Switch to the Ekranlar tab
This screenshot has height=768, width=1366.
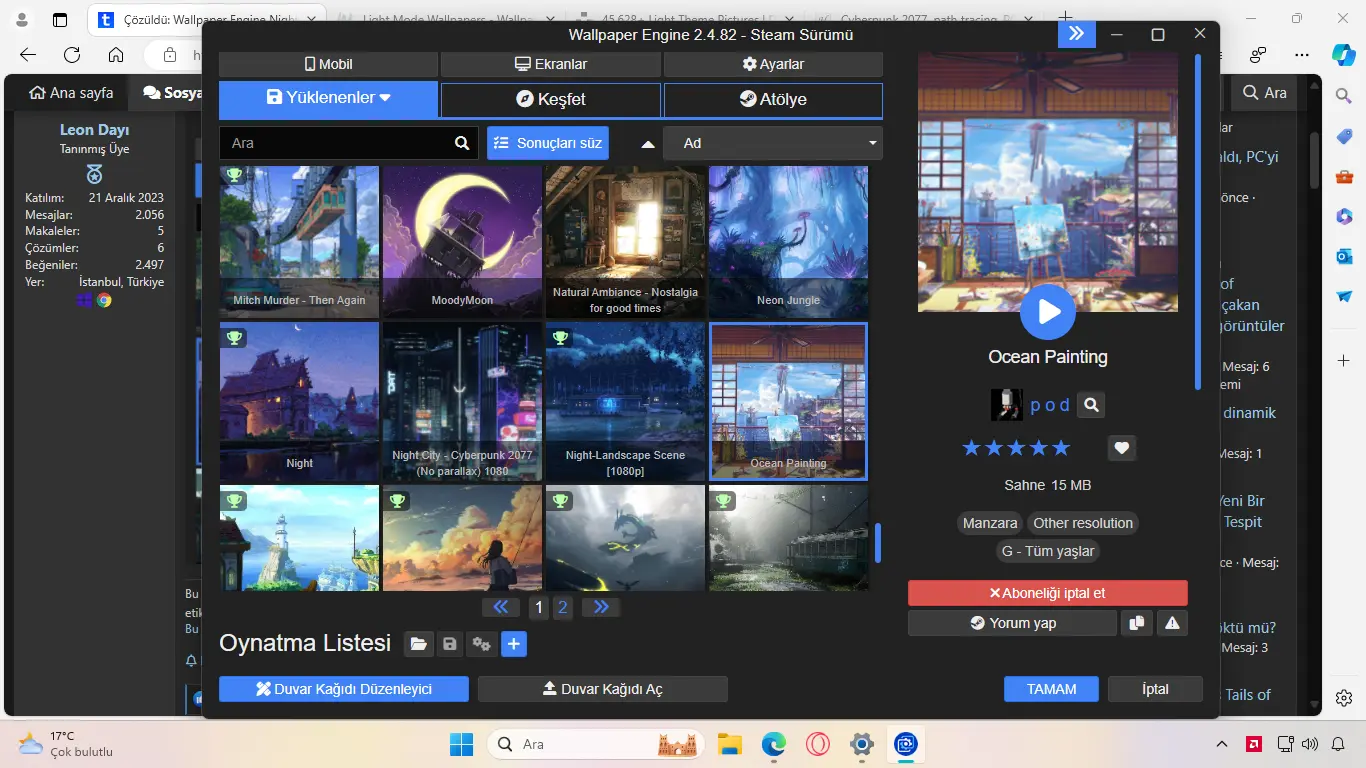(x=551, y=64)
